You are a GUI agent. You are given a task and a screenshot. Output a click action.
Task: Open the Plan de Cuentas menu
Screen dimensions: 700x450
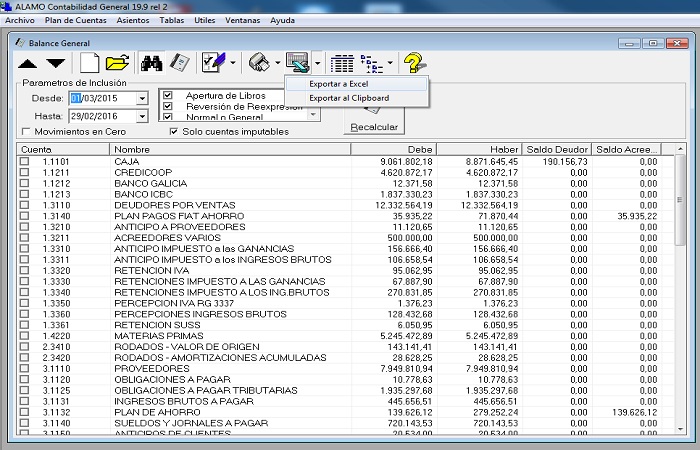75,20
